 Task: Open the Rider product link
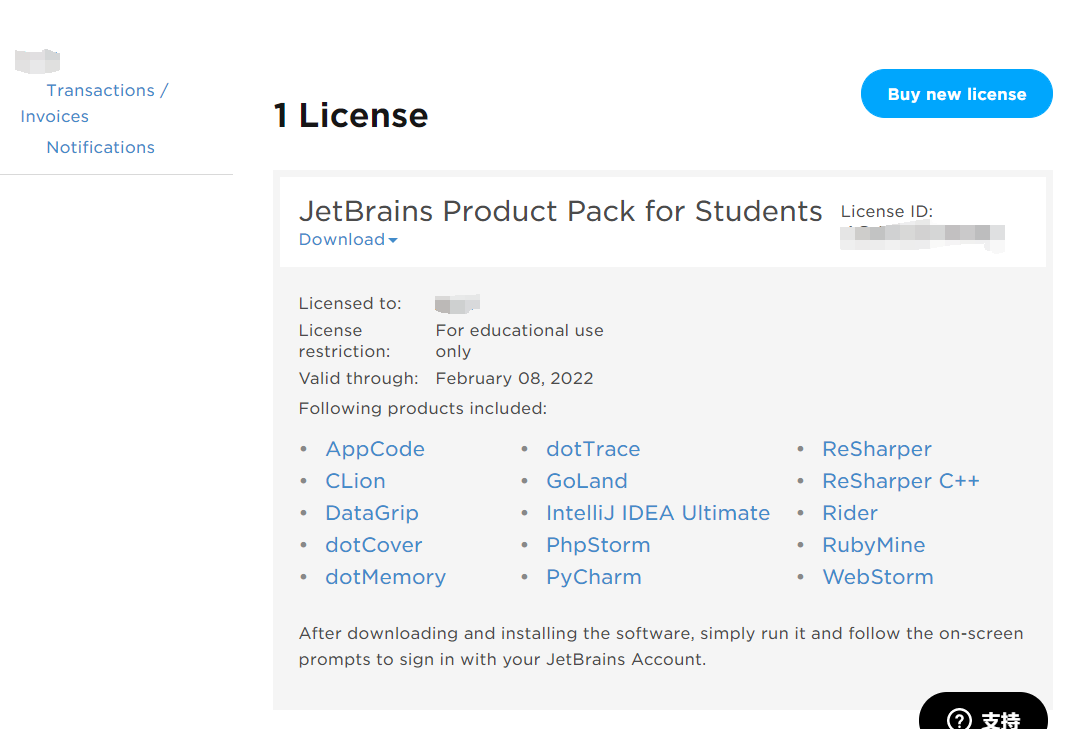coord(850,514)
